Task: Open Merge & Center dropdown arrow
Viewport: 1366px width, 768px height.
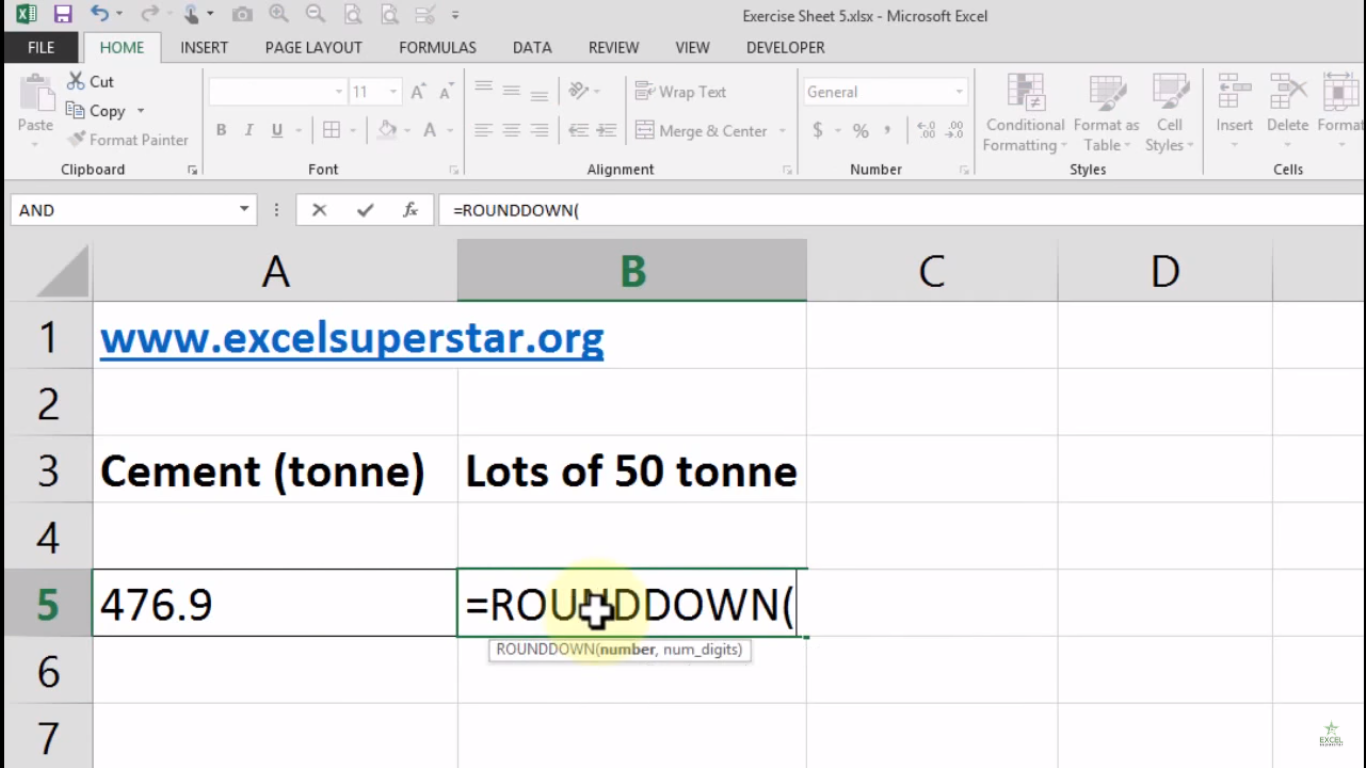Action: pyautogui.click(x=782, y=131)
